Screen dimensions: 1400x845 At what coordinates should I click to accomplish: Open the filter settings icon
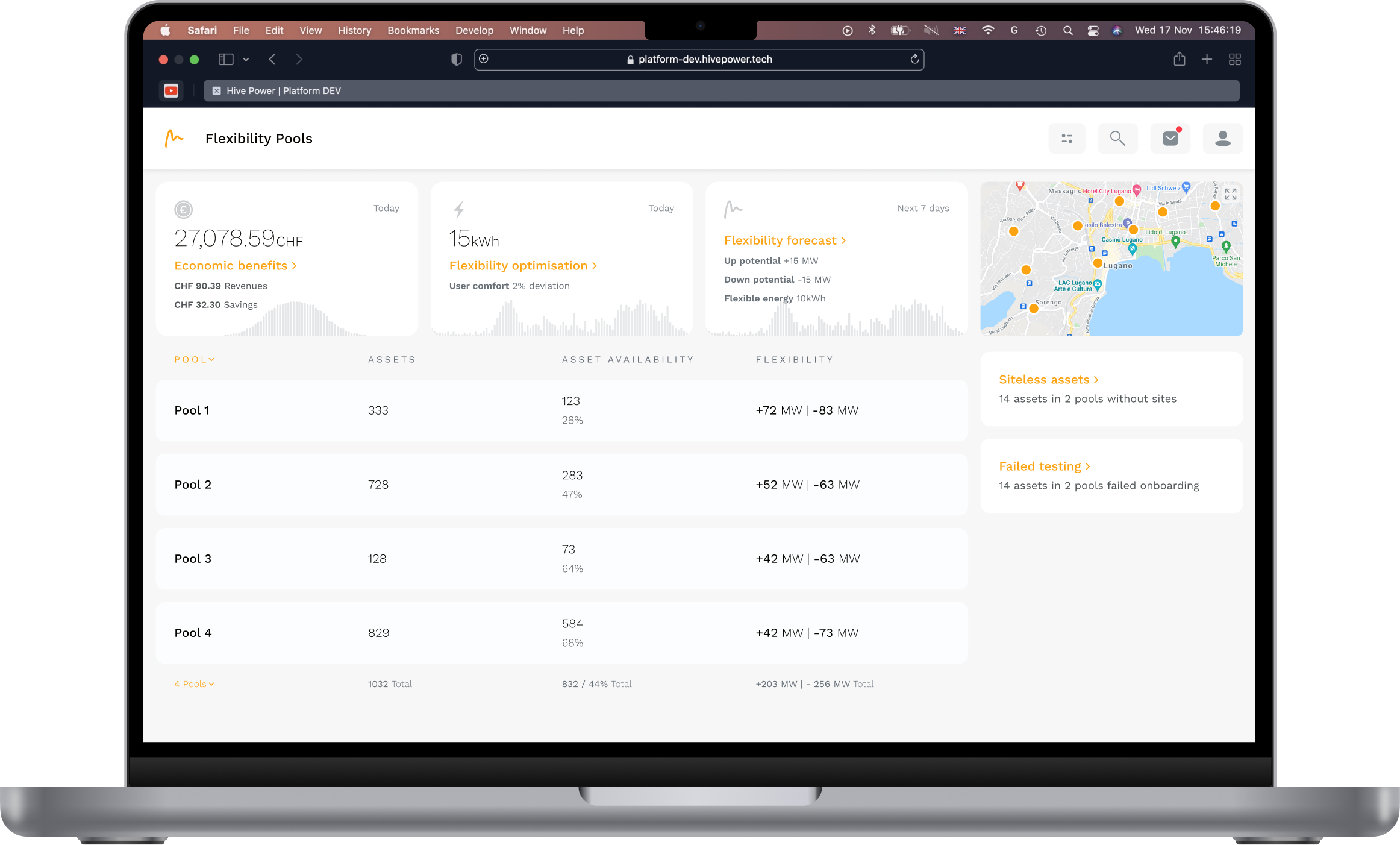1067,138
